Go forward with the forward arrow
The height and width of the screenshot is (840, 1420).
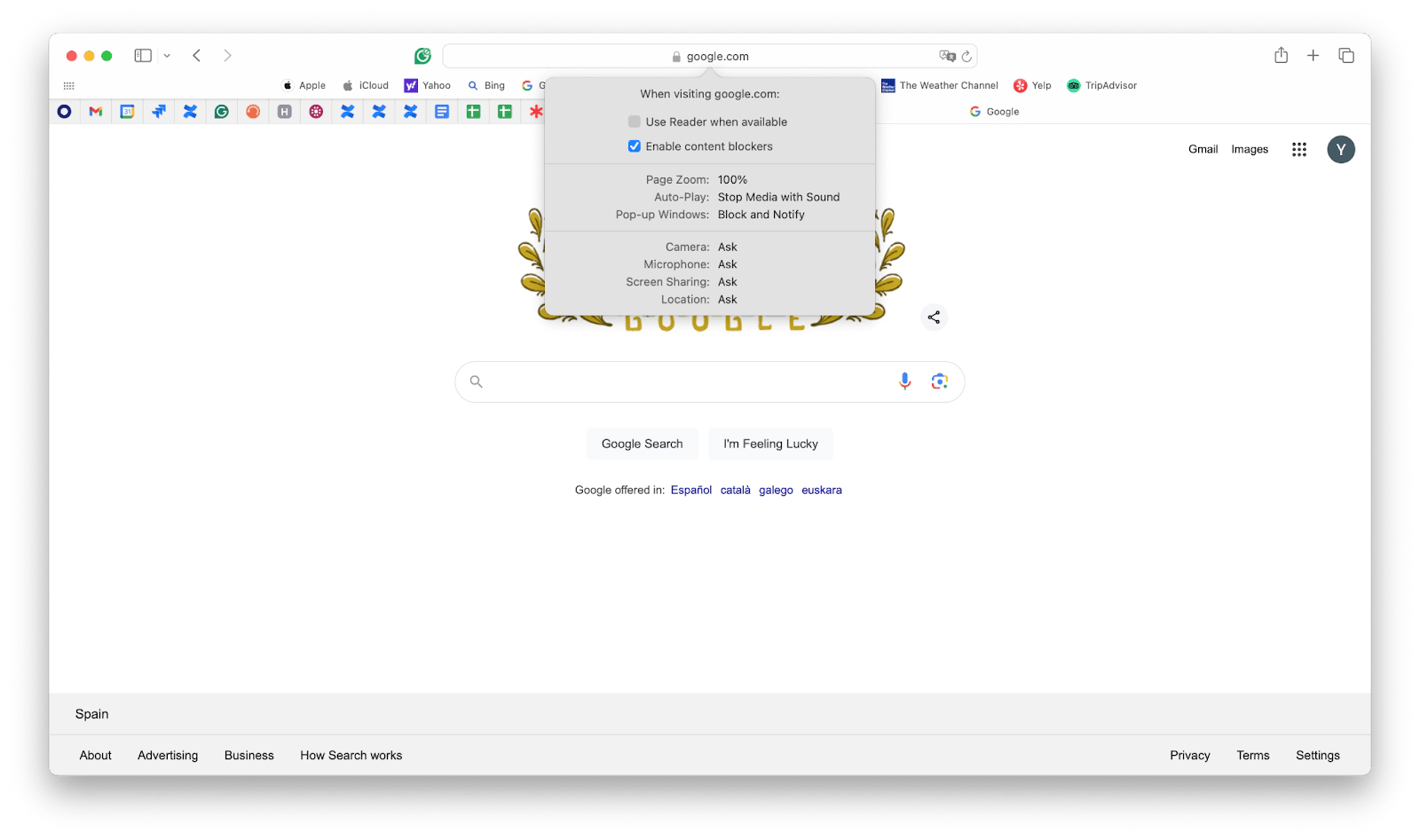(x=227, y=56)
